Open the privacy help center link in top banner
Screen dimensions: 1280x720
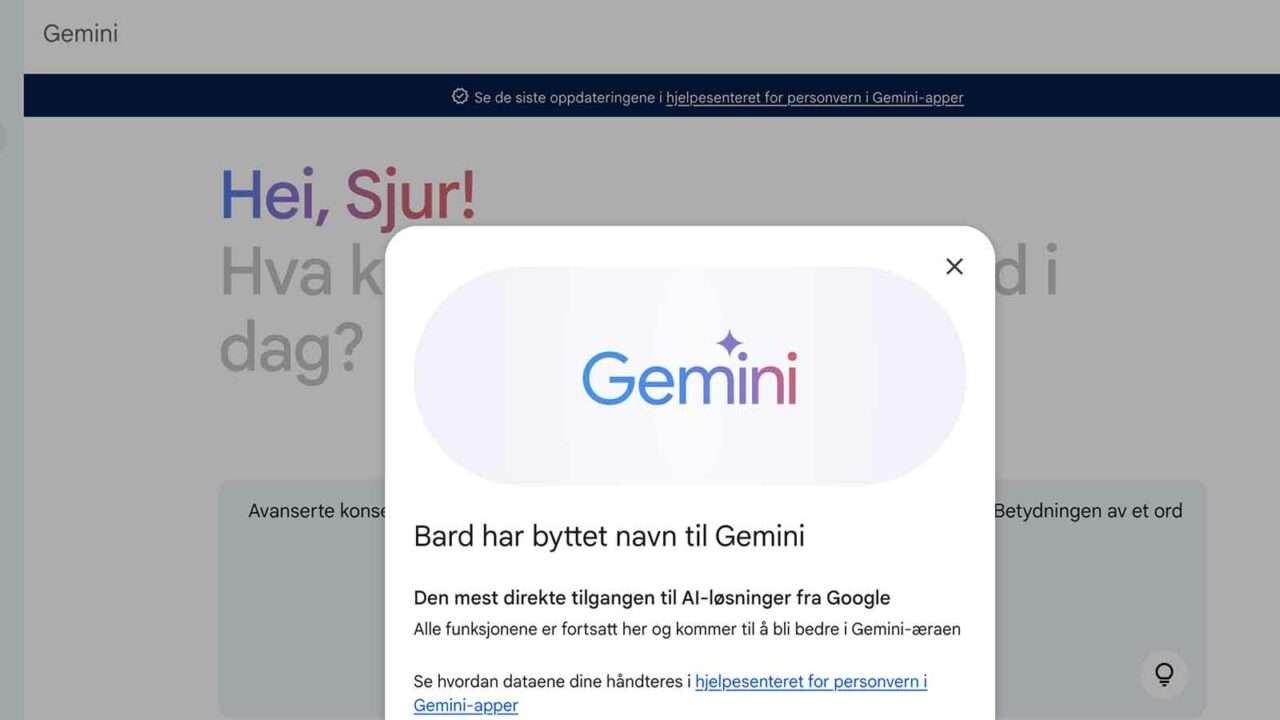[x=815, y=98]
